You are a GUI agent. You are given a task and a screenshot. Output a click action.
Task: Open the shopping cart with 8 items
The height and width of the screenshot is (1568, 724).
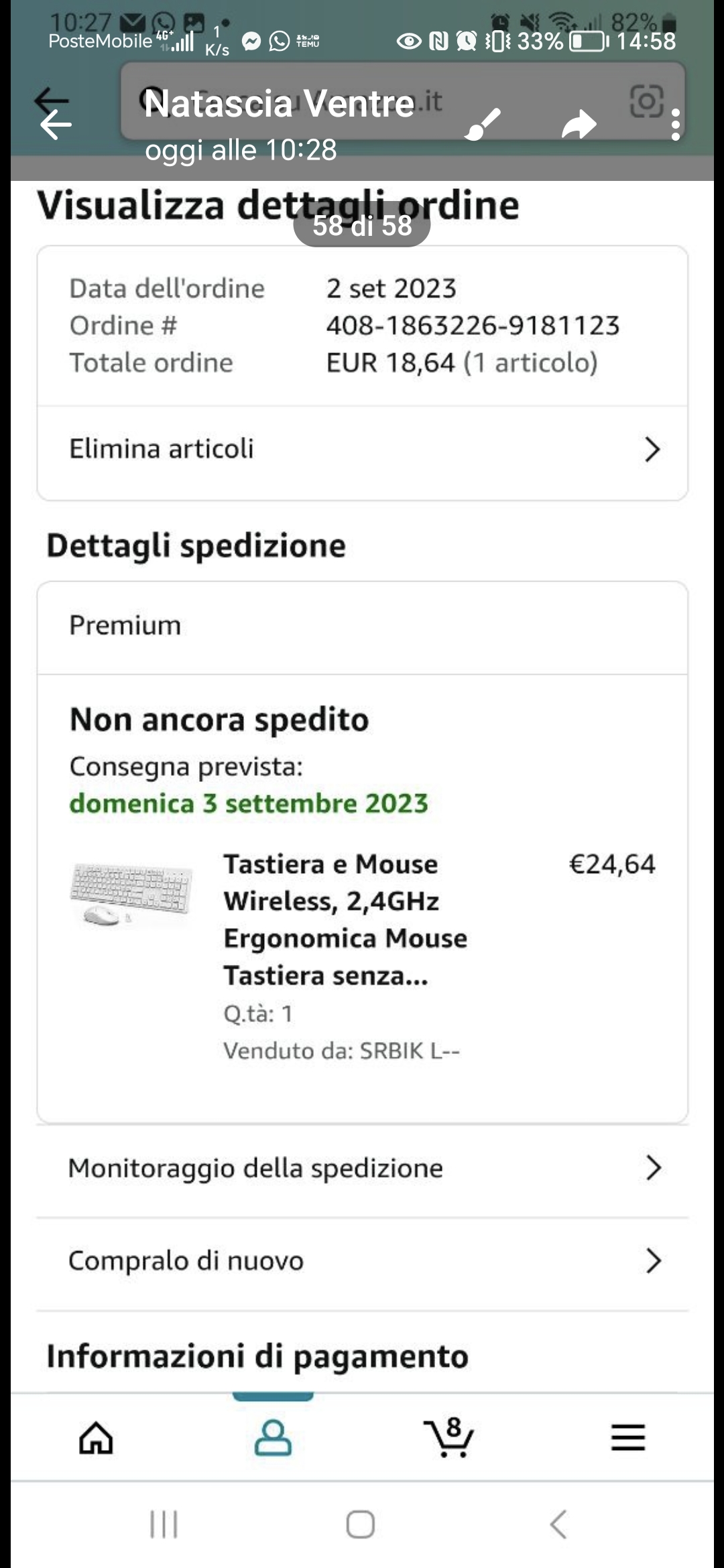pos(448,1437)
